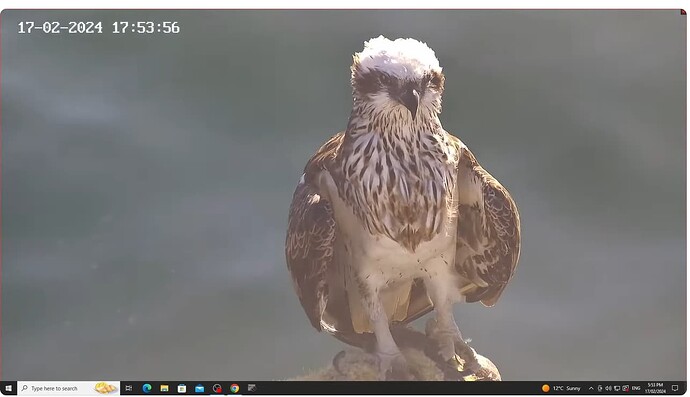The height and width of the screenshot is (397, 690).
Task: Open the network status tray icon
Action: point(617,388)
